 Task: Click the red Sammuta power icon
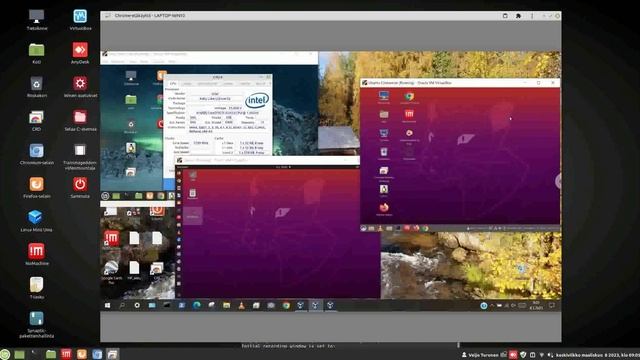[80, 184]
